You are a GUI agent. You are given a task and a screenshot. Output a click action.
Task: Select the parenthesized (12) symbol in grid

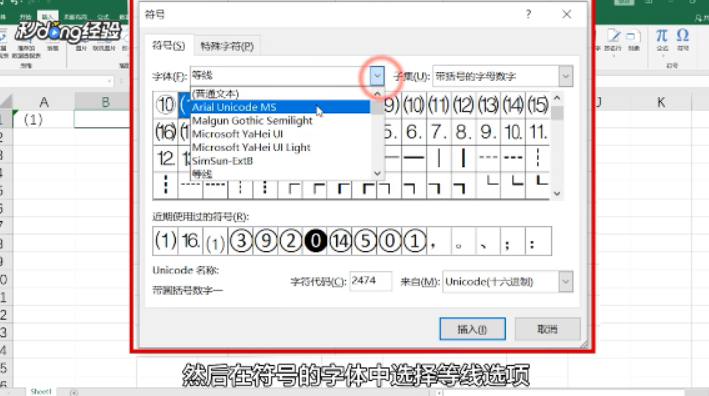[463, 105]
